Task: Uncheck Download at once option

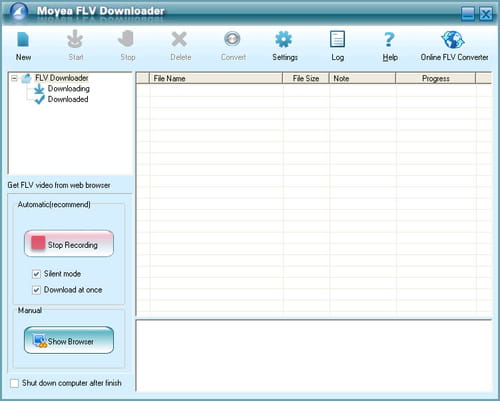Action: point(36,290)
